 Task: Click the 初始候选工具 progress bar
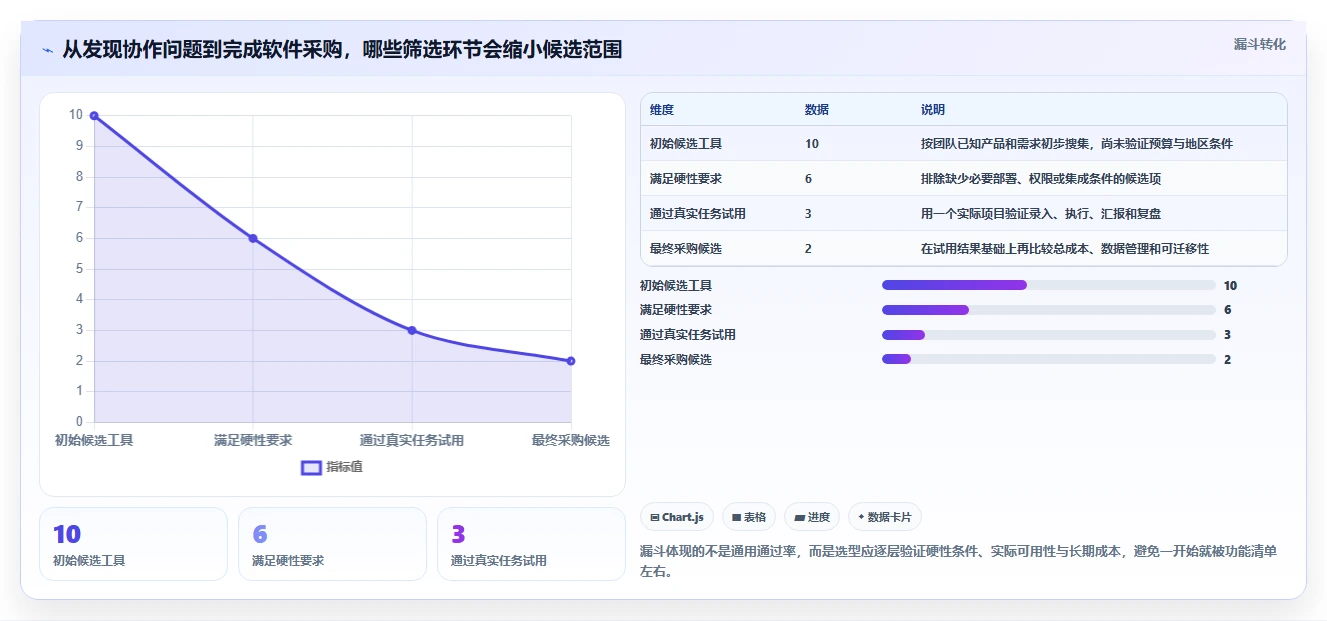pyautogui.click(x=1049, y=285)
